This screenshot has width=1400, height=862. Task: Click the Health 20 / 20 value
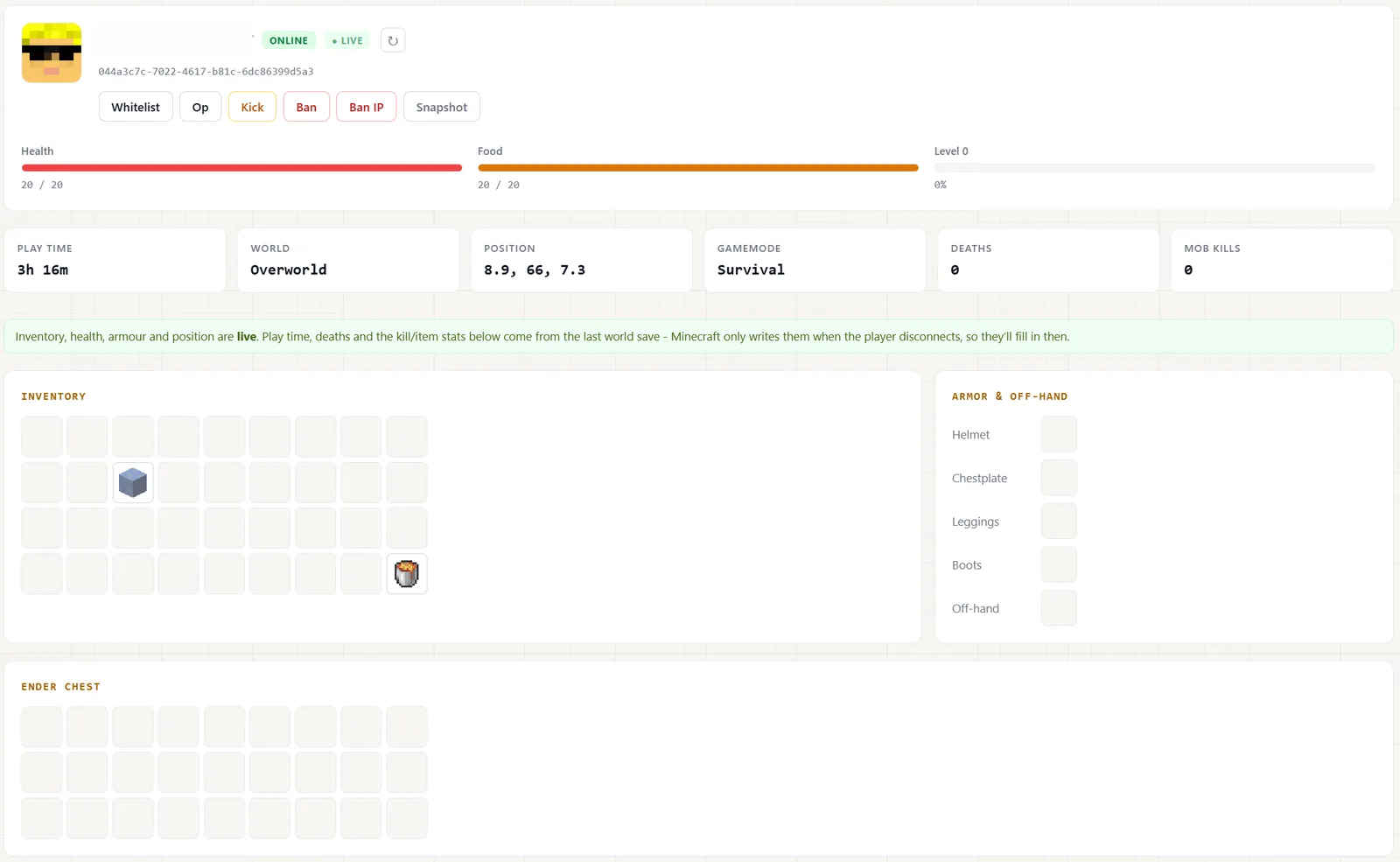coord(42,185)
